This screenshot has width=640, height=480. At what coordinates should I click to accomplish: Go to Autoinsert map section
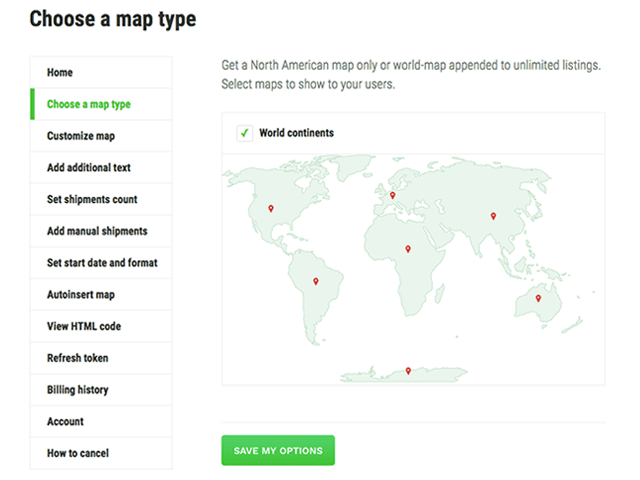[x=81, y=295]
